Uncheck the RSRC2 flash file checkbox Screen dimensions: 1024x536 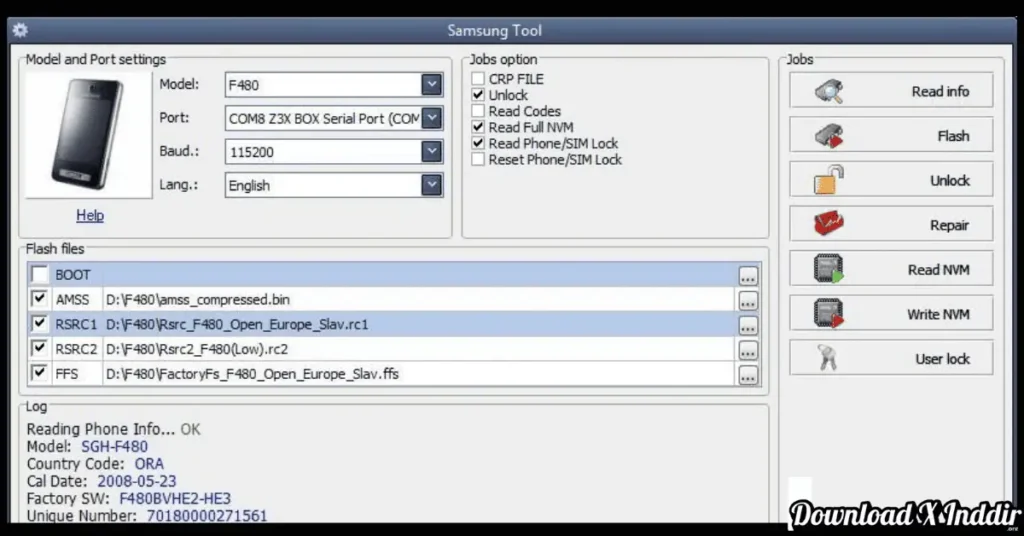point(40,349)
